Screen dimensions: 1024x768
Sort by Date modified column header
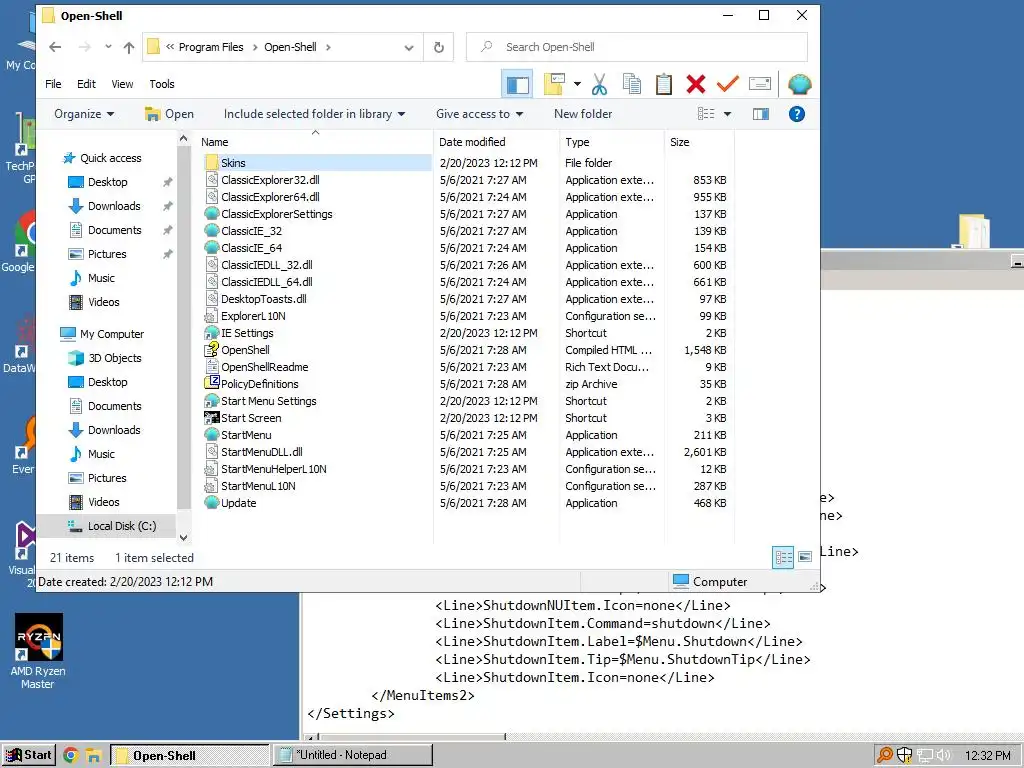[472, 142]
